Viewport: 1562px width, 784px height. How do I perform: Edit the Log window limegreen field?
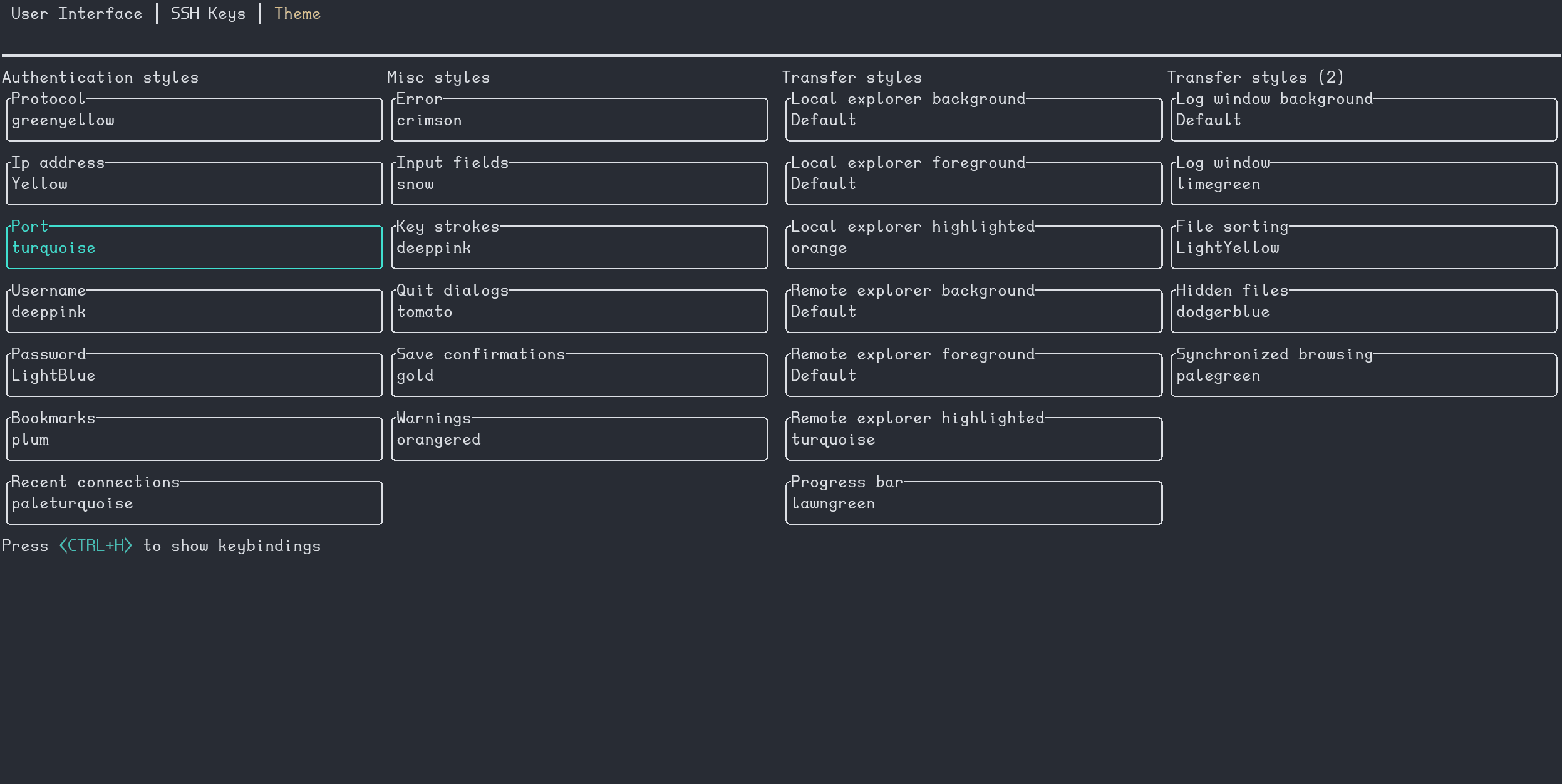pos(1363,184)
